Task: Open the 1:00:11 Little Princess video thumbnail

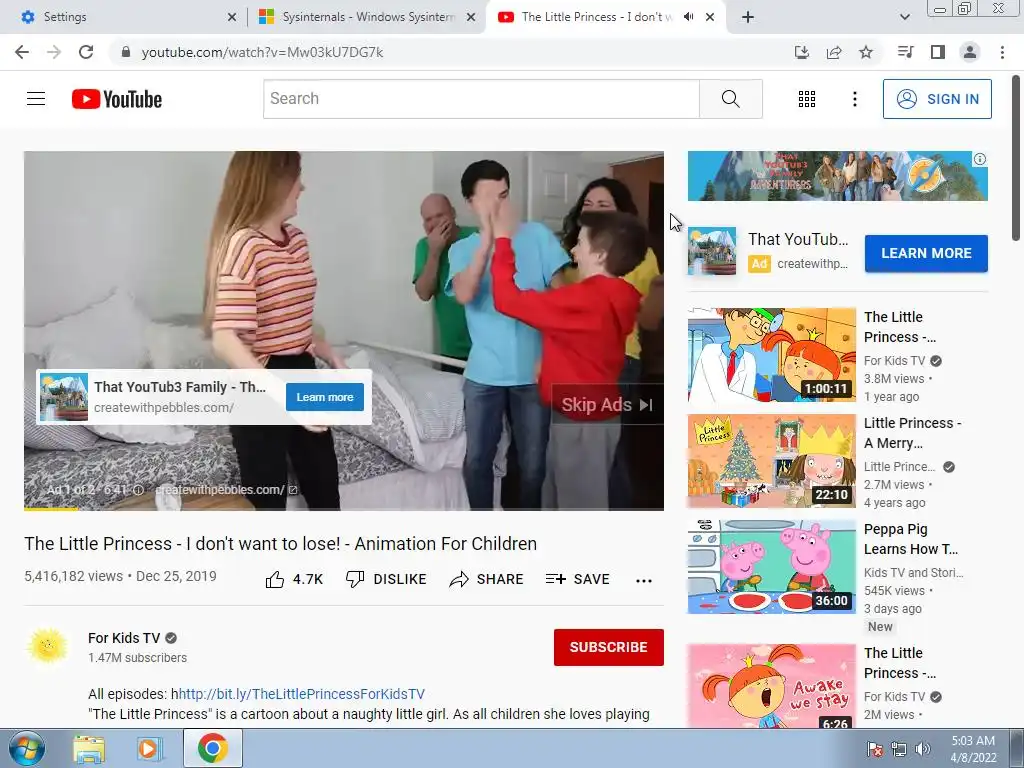Action: [x=771, y=355]
